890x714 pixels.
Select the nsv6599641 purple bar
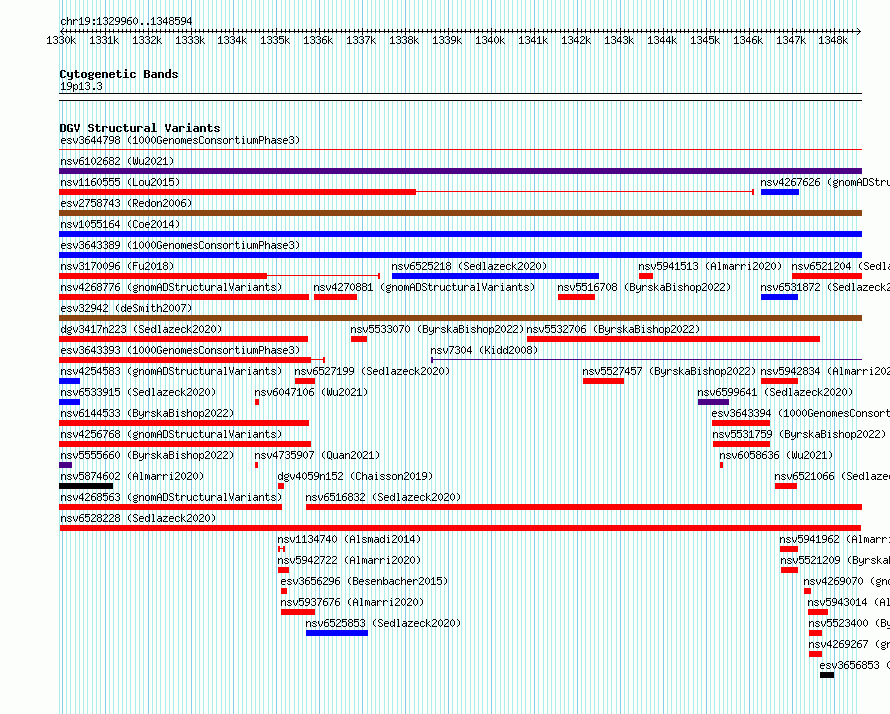coord(713,402)
